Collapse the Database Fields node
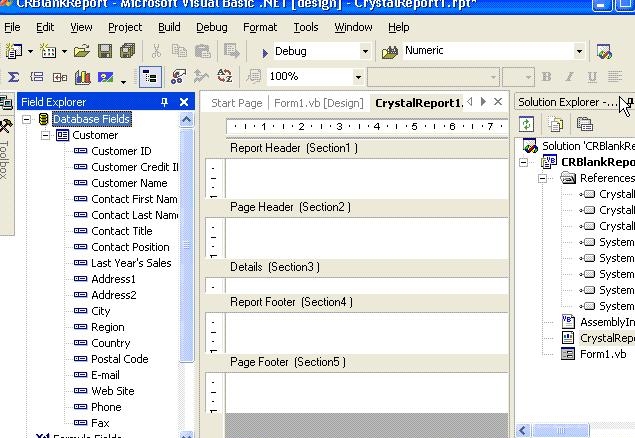This screenshot has width=635, height=438. [x=28, y=119]
